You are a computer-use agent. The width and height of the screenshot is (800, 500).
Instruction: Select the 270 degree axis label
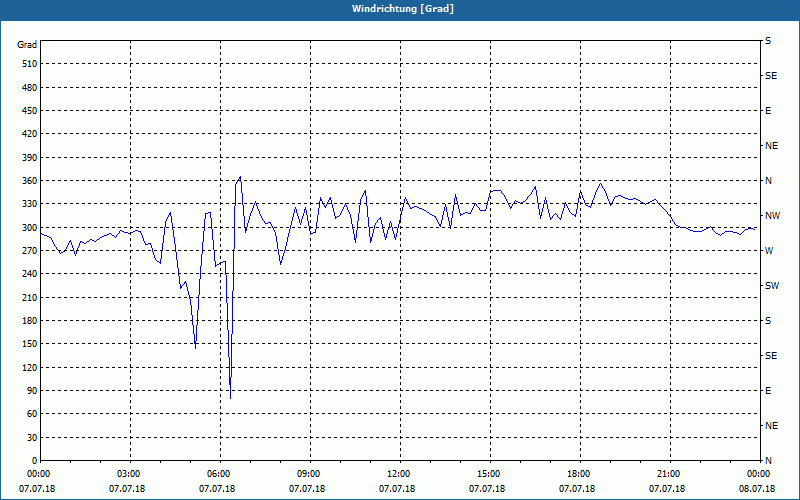coord(30,251)
